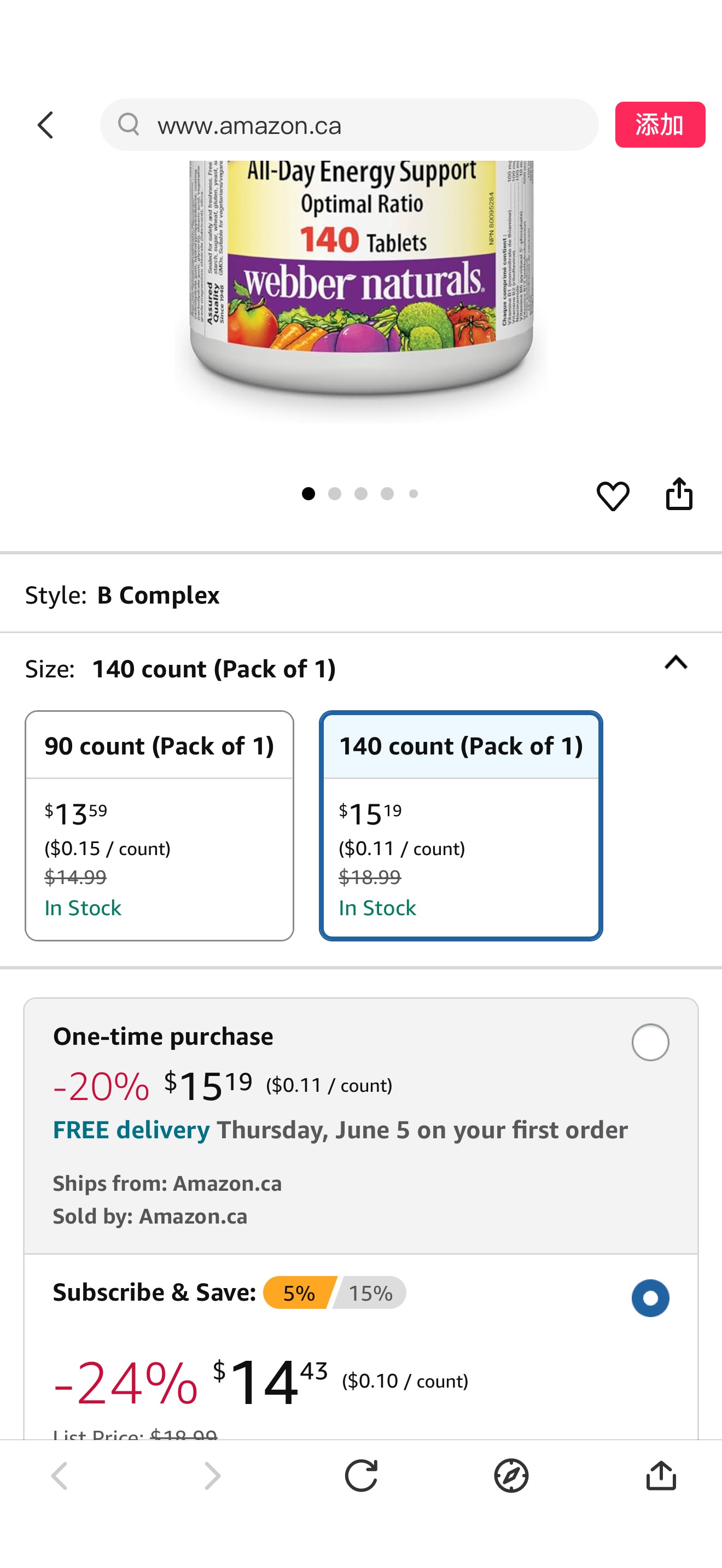Select the 15% Subscribe & Save badge
This screenshot has width=722, height=1568.
[x=370, y=1293]
